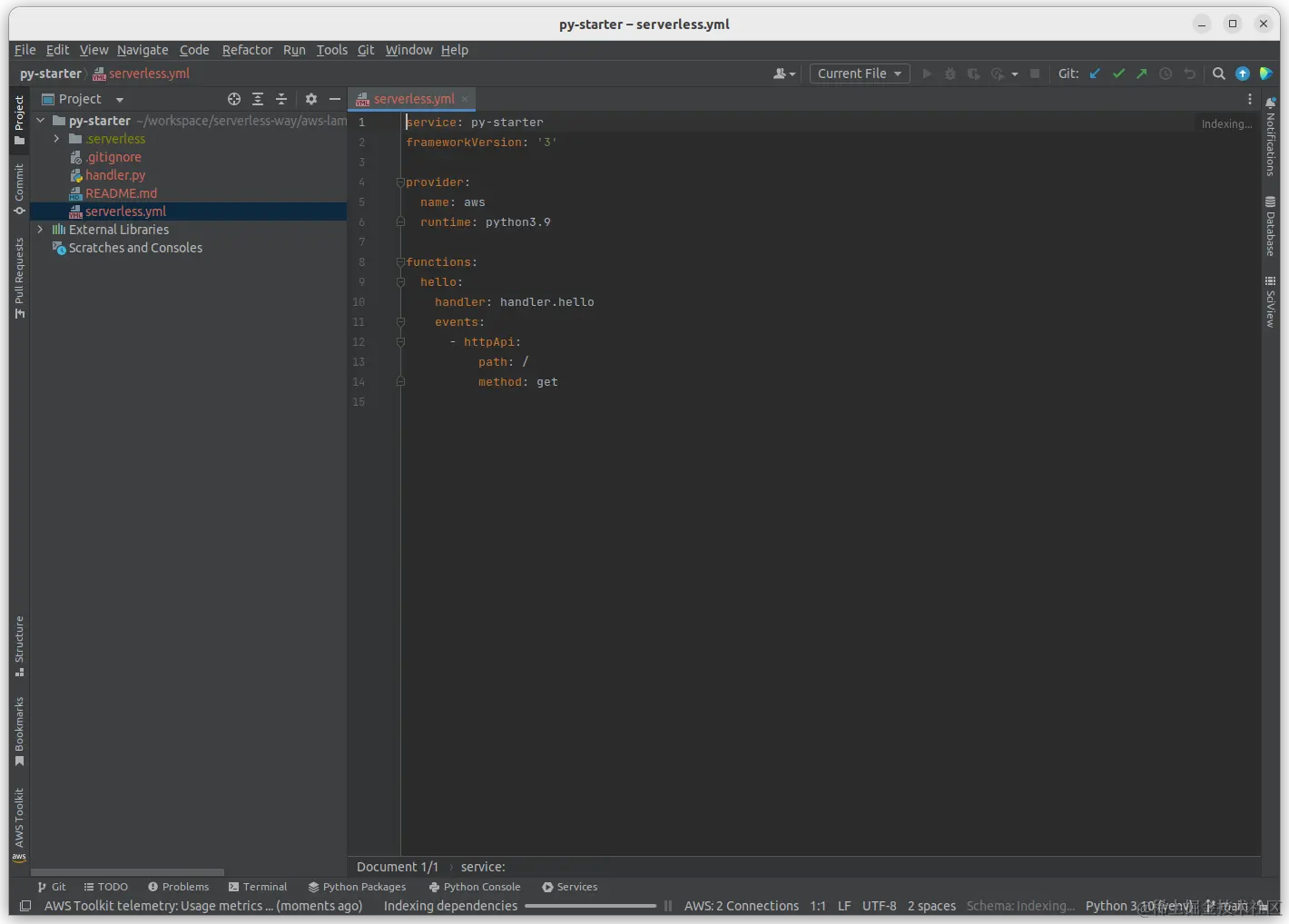Click Run with Coverage icon
The image size is (1289, 924).
click(974, 74)
